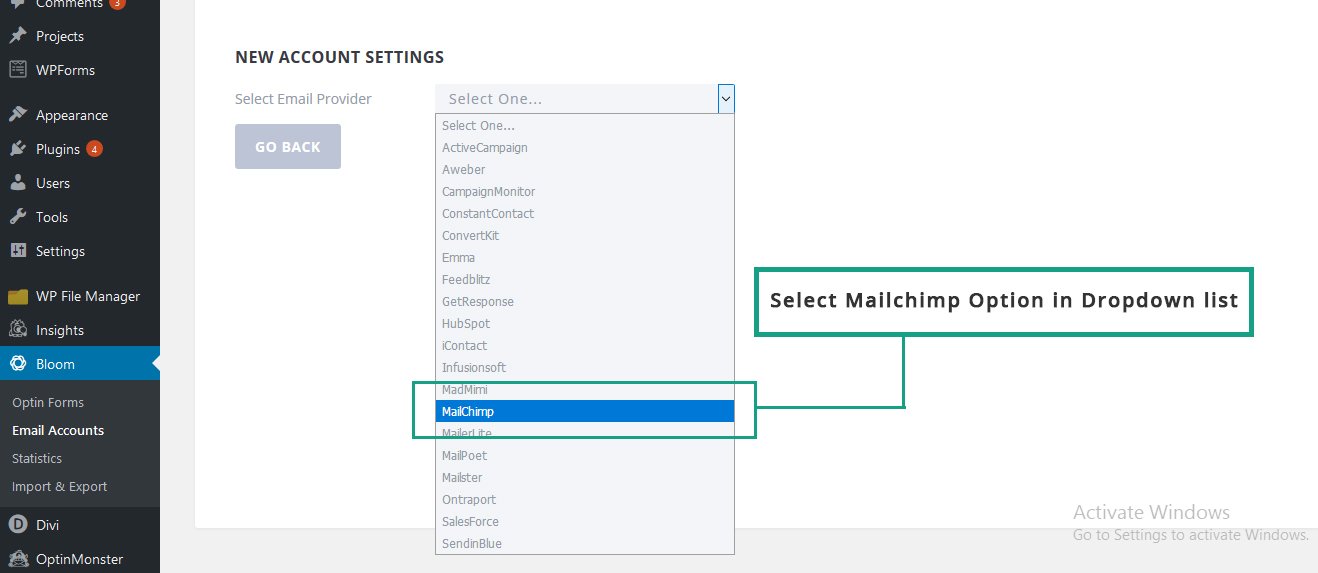
Task: Click the WPForms sidebar icon
Action: coord(17,70)
